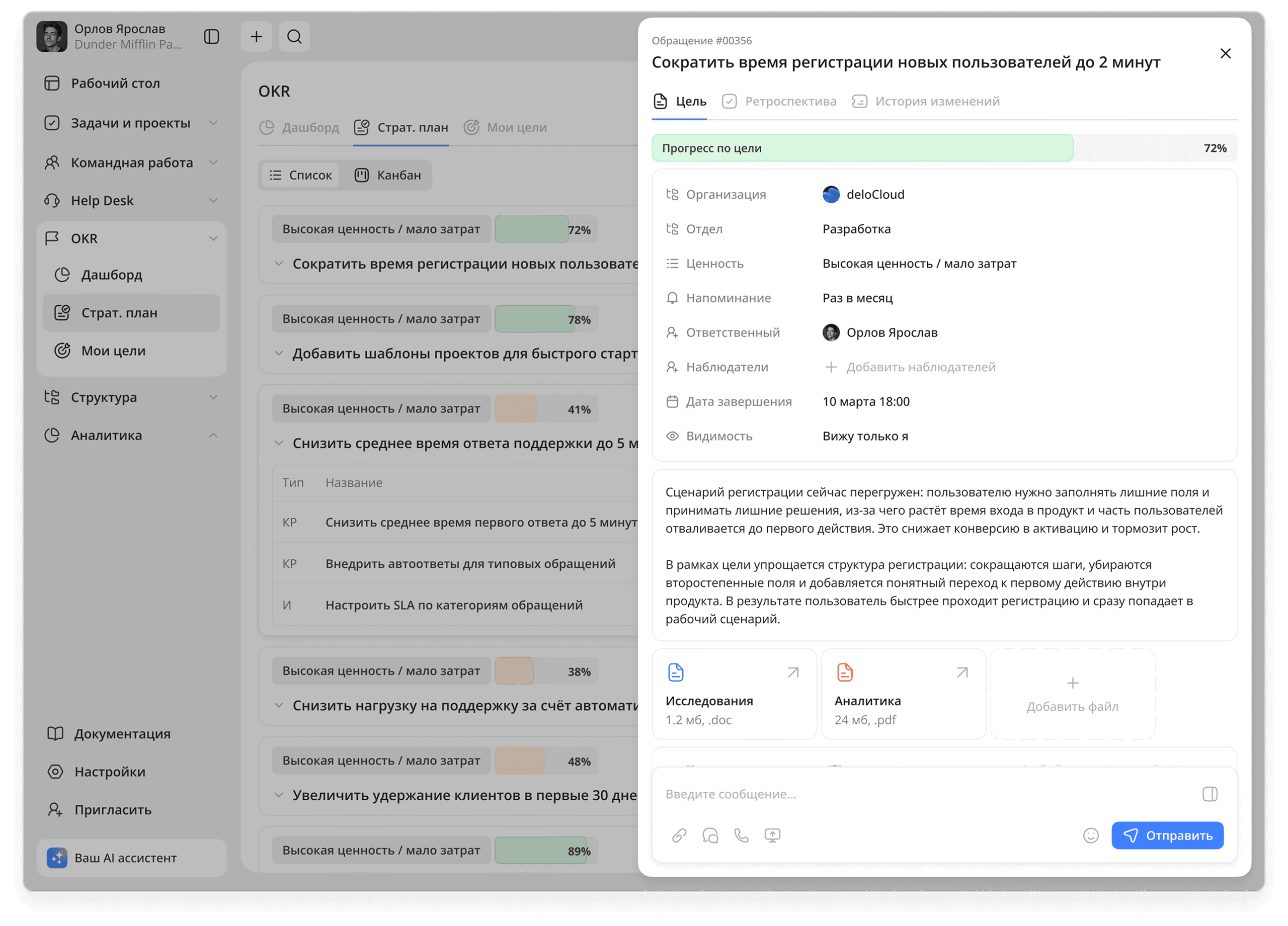
Task: Open the search magnifier icon
Action: 294,37
